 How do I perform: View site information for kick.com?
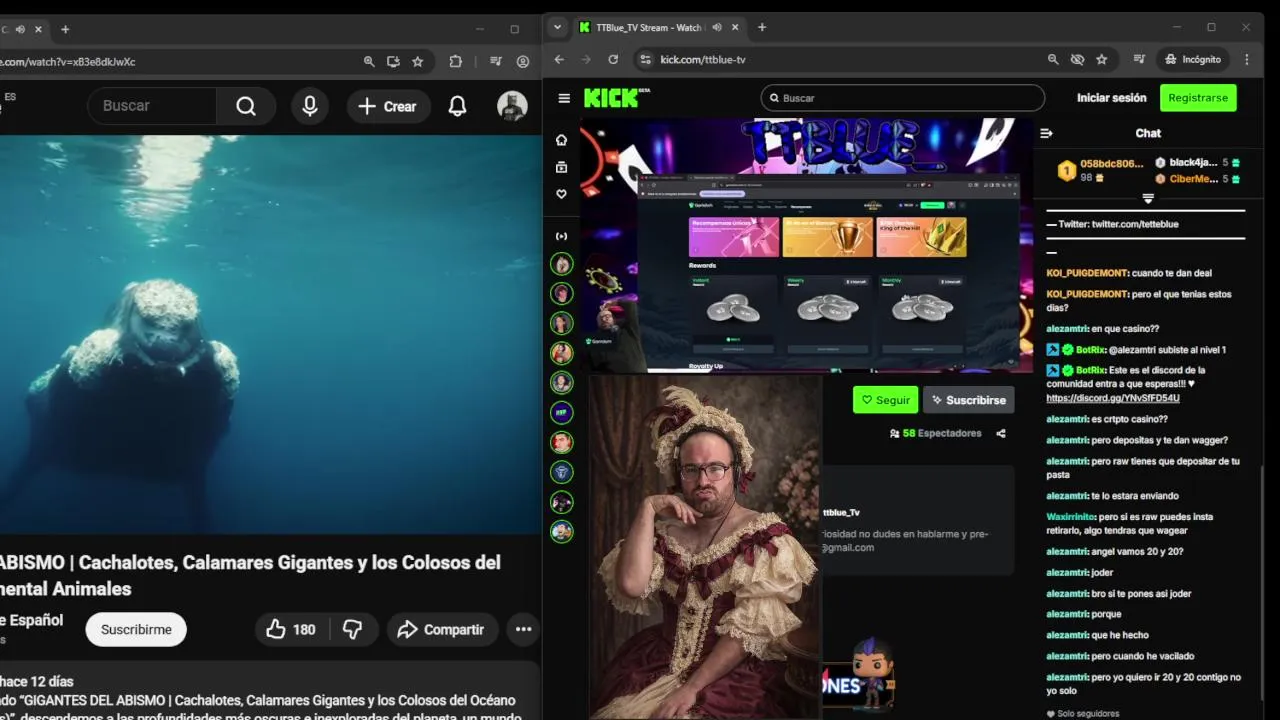pyautogui.click(x=645, y=59)
